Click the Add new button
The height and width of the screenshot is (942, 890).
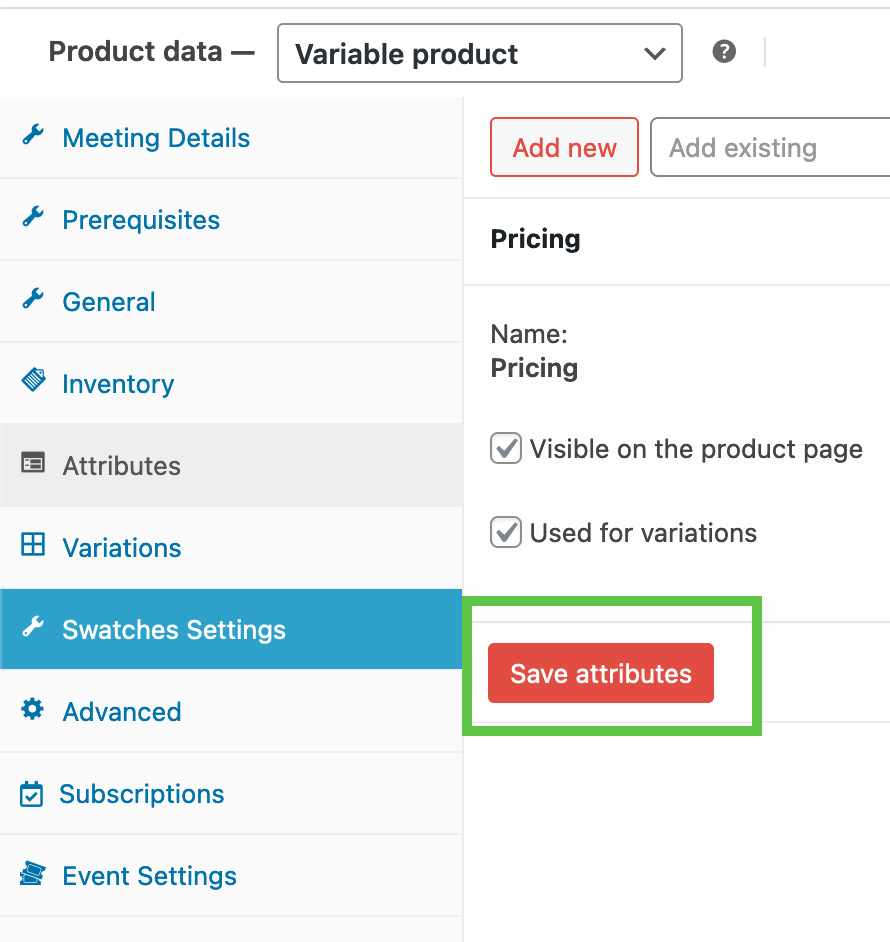[564, 148]
